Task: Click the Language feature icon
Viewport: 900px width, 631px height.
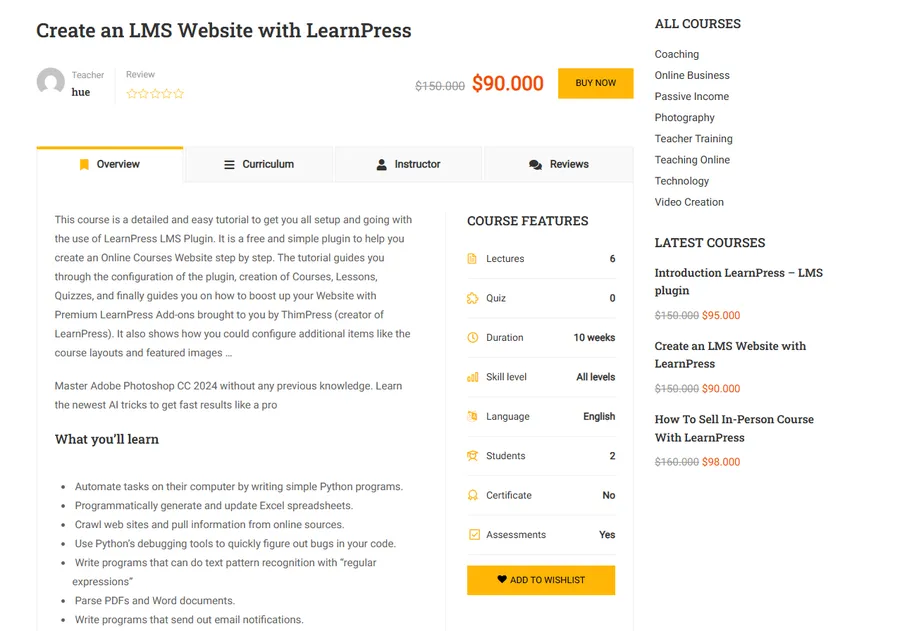Action: pos(472,417)
